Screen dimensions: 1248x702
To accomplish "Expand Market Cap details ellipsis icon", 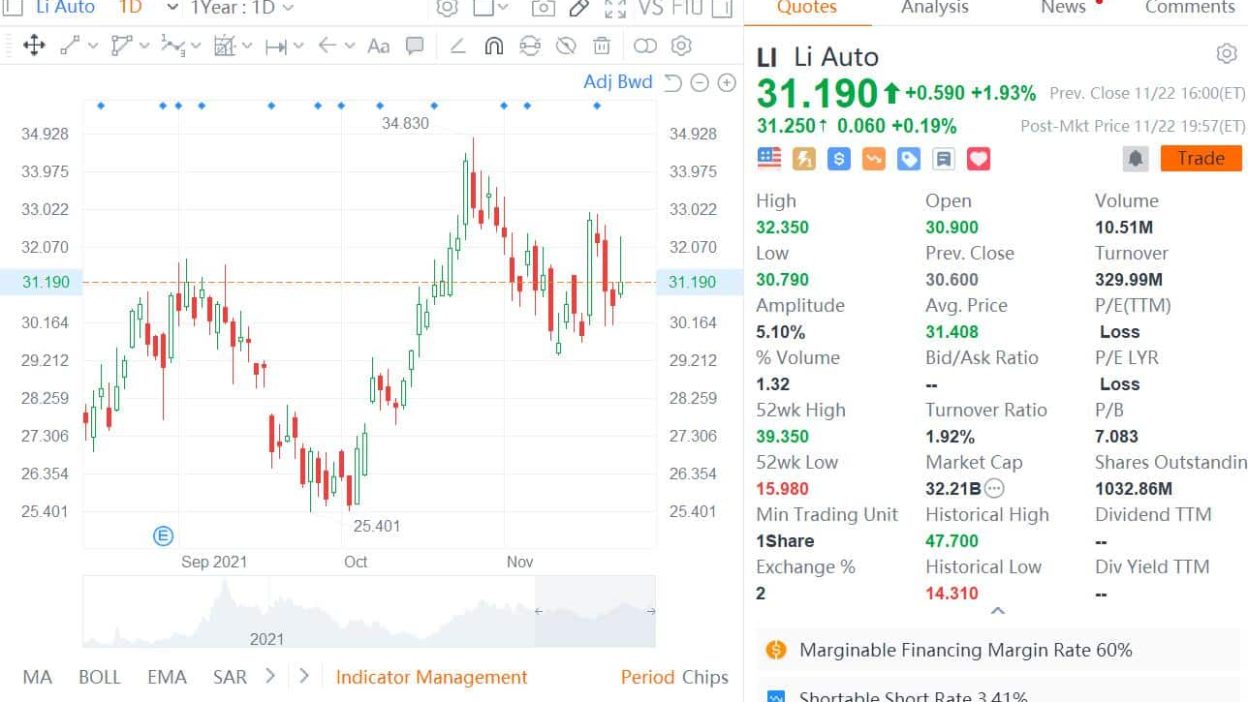I will (x=994, y=489).
